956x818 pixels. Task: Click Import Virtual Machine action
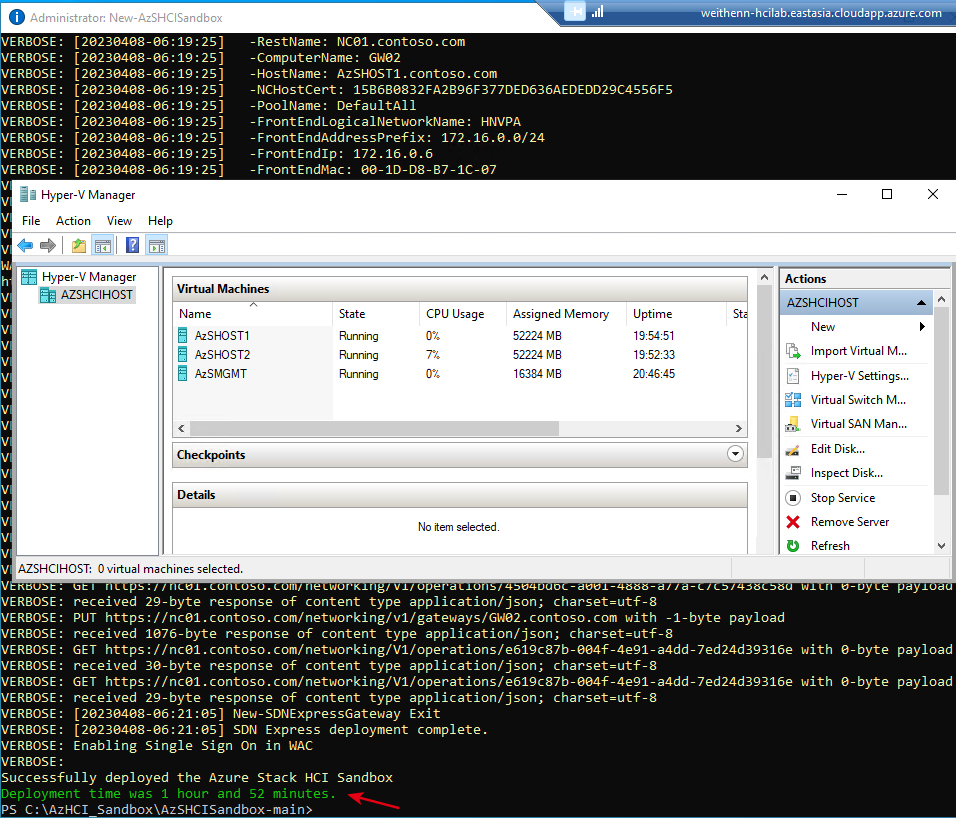tap(858, 351)
